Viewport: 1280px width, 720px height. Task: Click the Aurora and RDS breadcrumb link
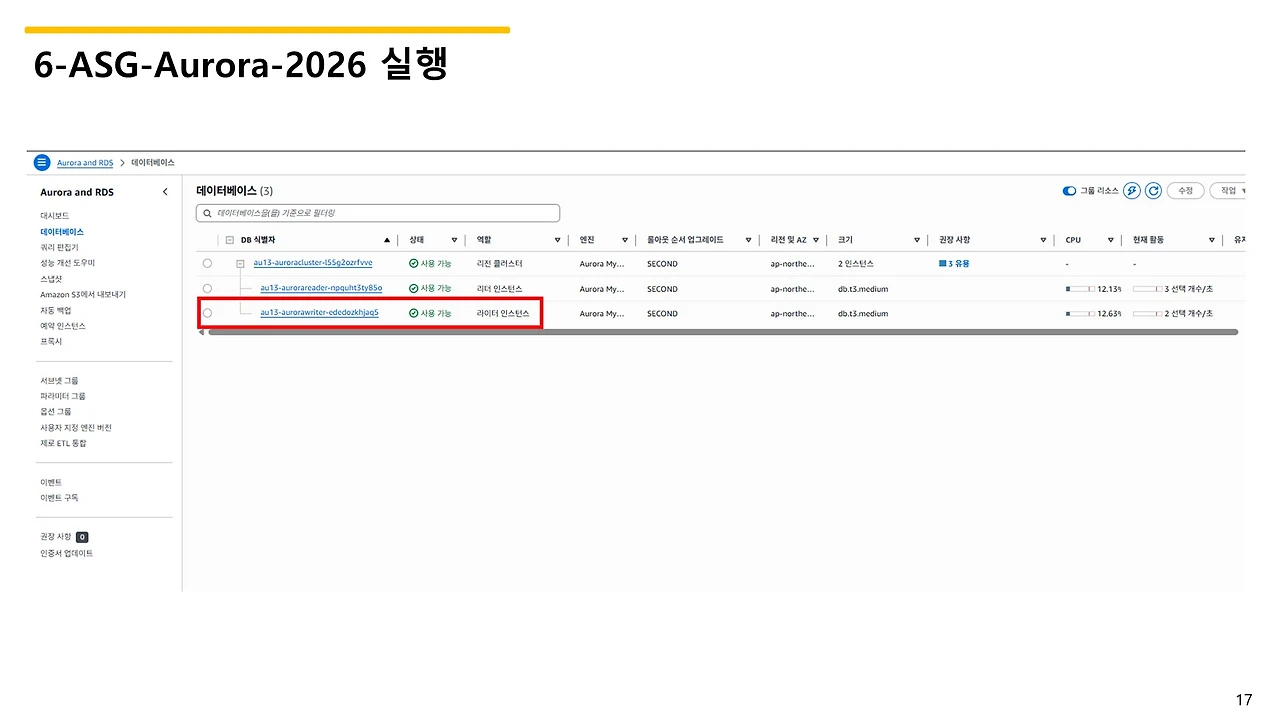point(85,162)
